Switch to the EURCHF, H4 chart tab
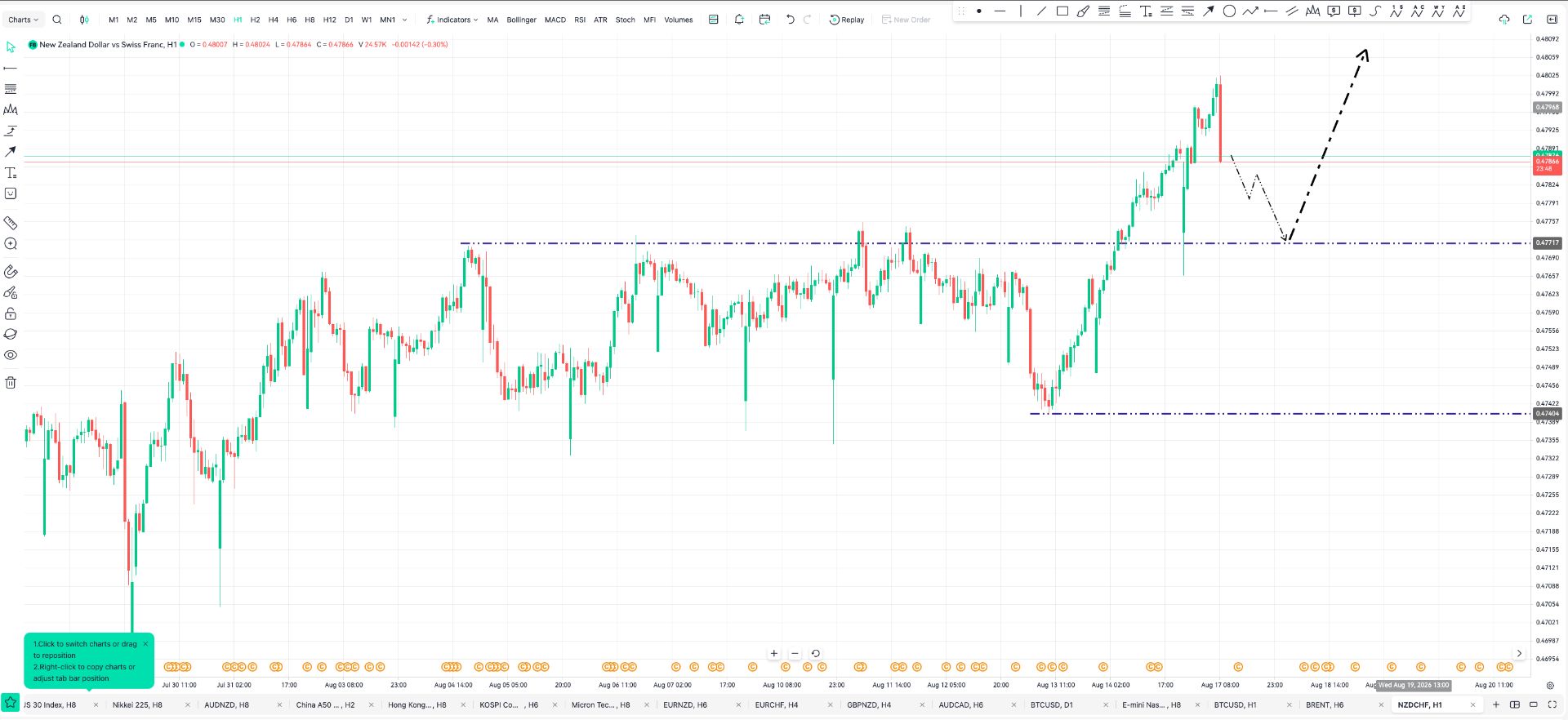 coord(776,705)
